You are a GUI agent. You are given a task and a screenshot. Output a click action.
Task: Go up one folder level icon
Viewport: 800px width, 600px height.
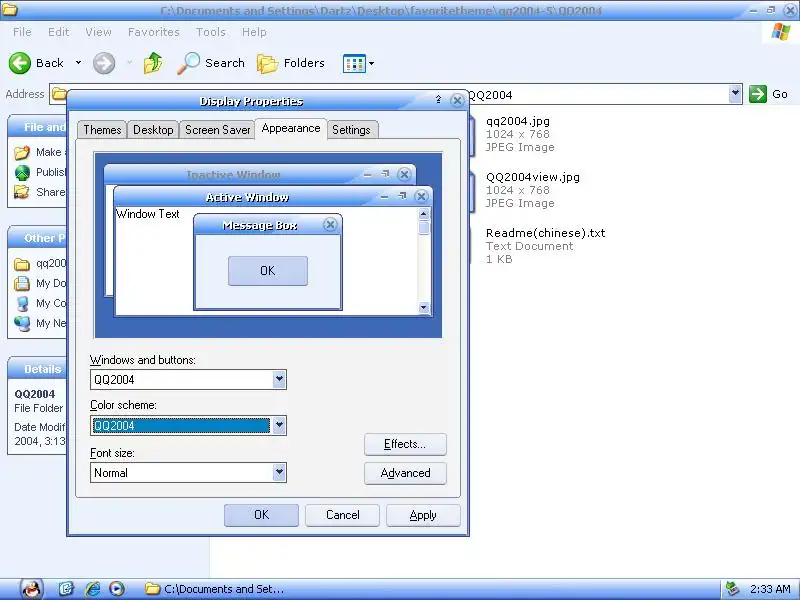153,63
